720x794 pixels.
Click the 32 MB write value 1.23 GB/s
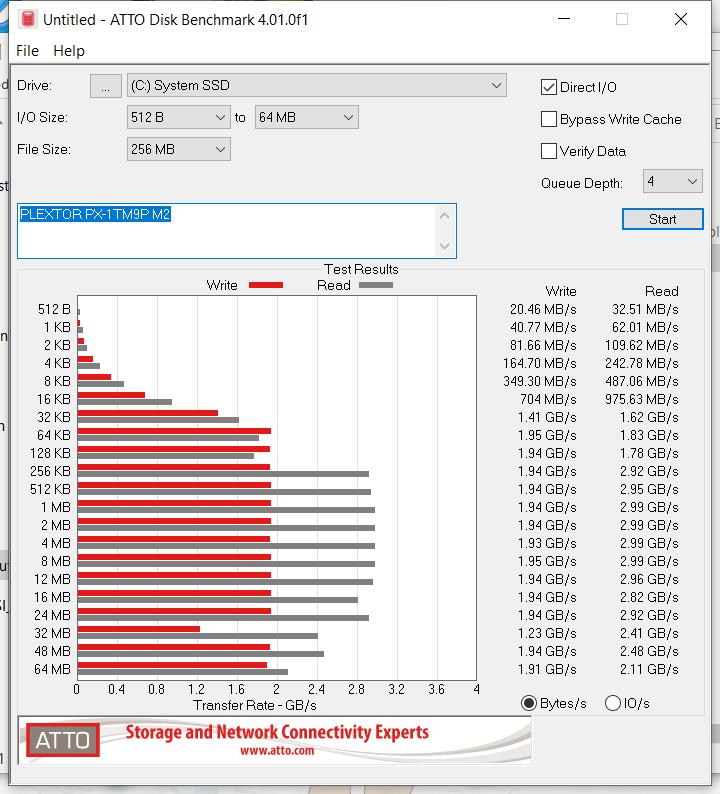click(547, 633)
